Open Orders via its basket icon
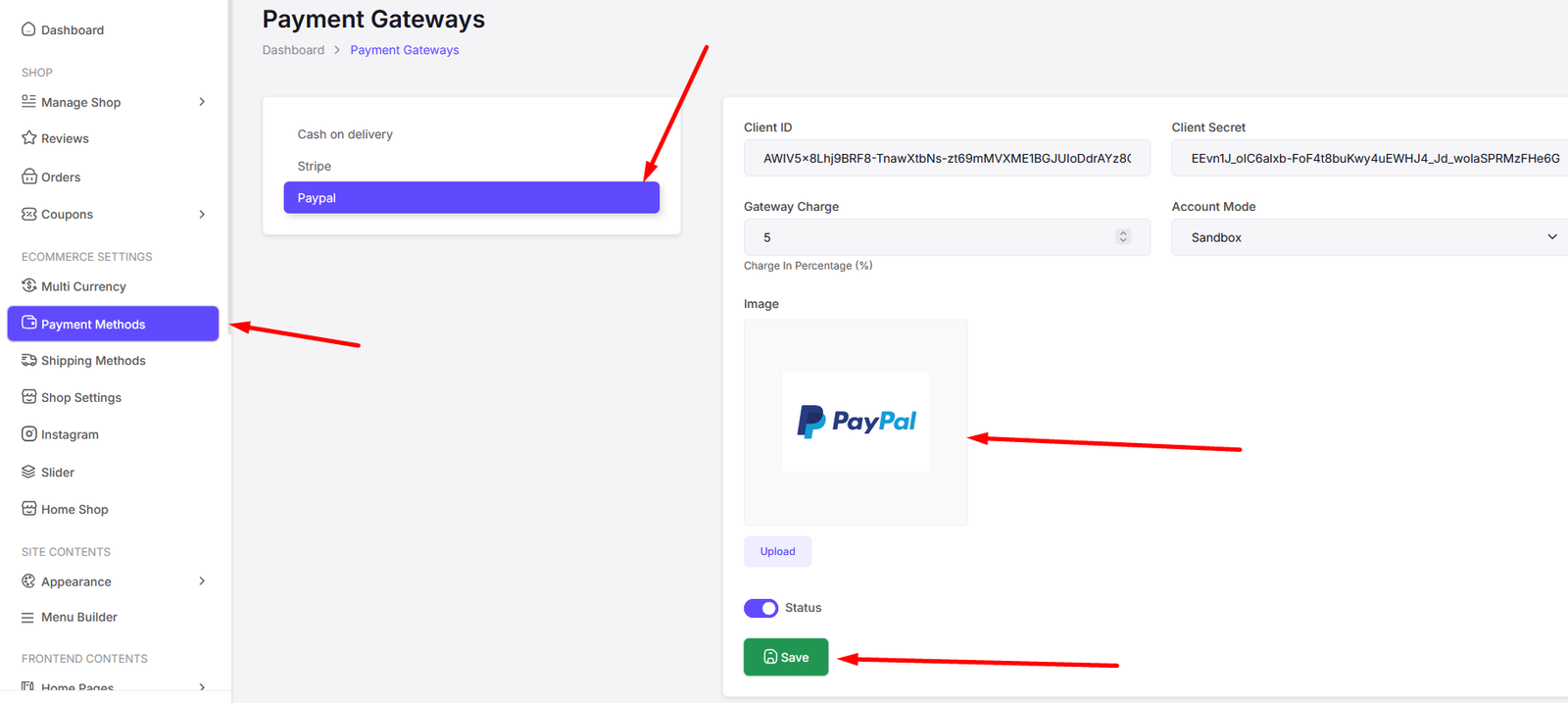Image resolution: width=1568 pixels, height=703 pixels. point(28,176)
